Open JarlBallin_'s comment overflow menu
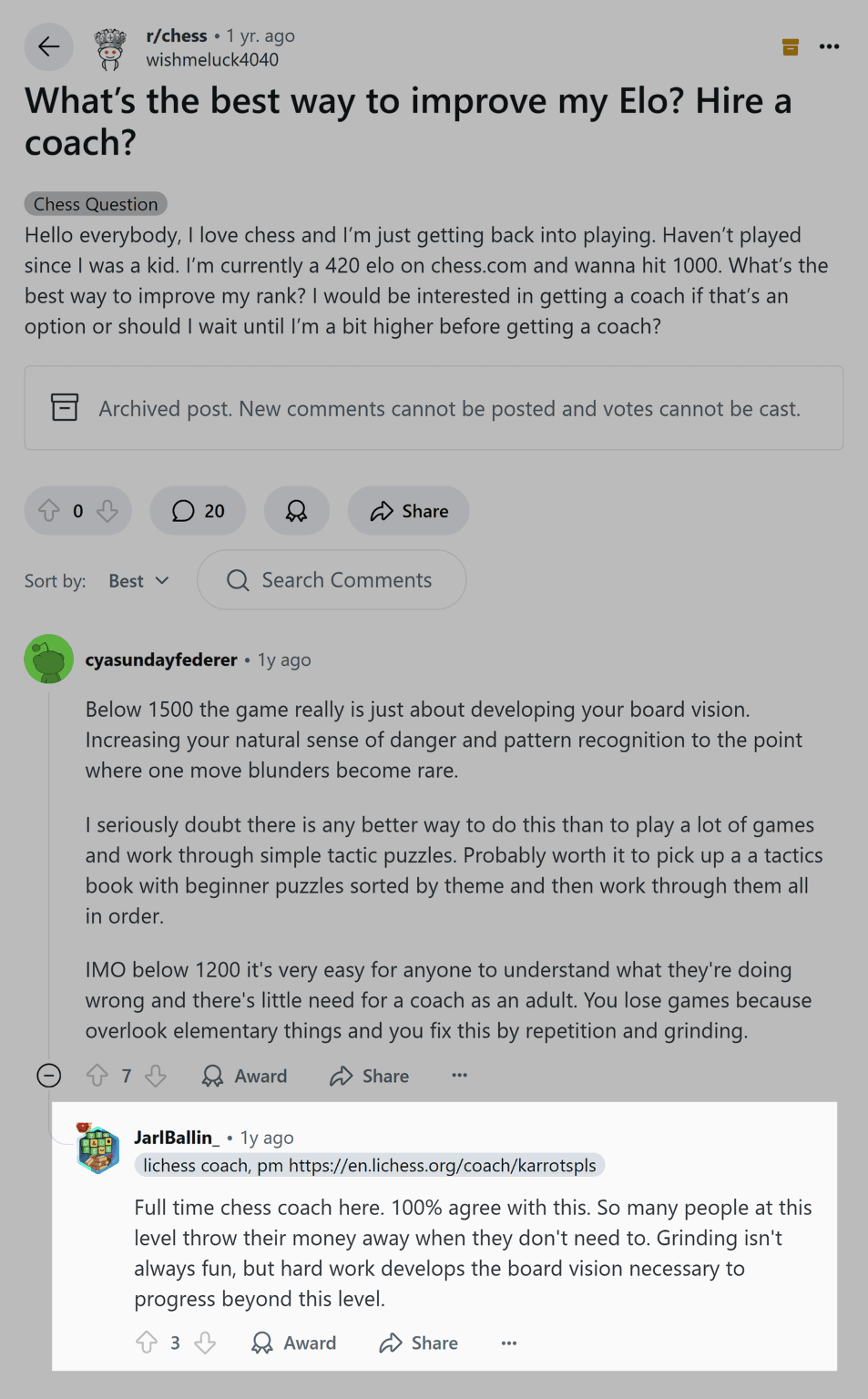The width and height of the screenshot is (868, 1399). click(x=508, y=1343)
